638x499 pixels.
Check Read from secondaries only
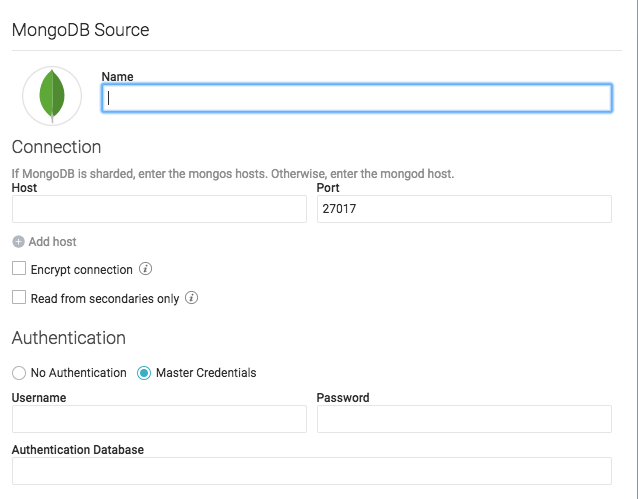coord(19,298)
